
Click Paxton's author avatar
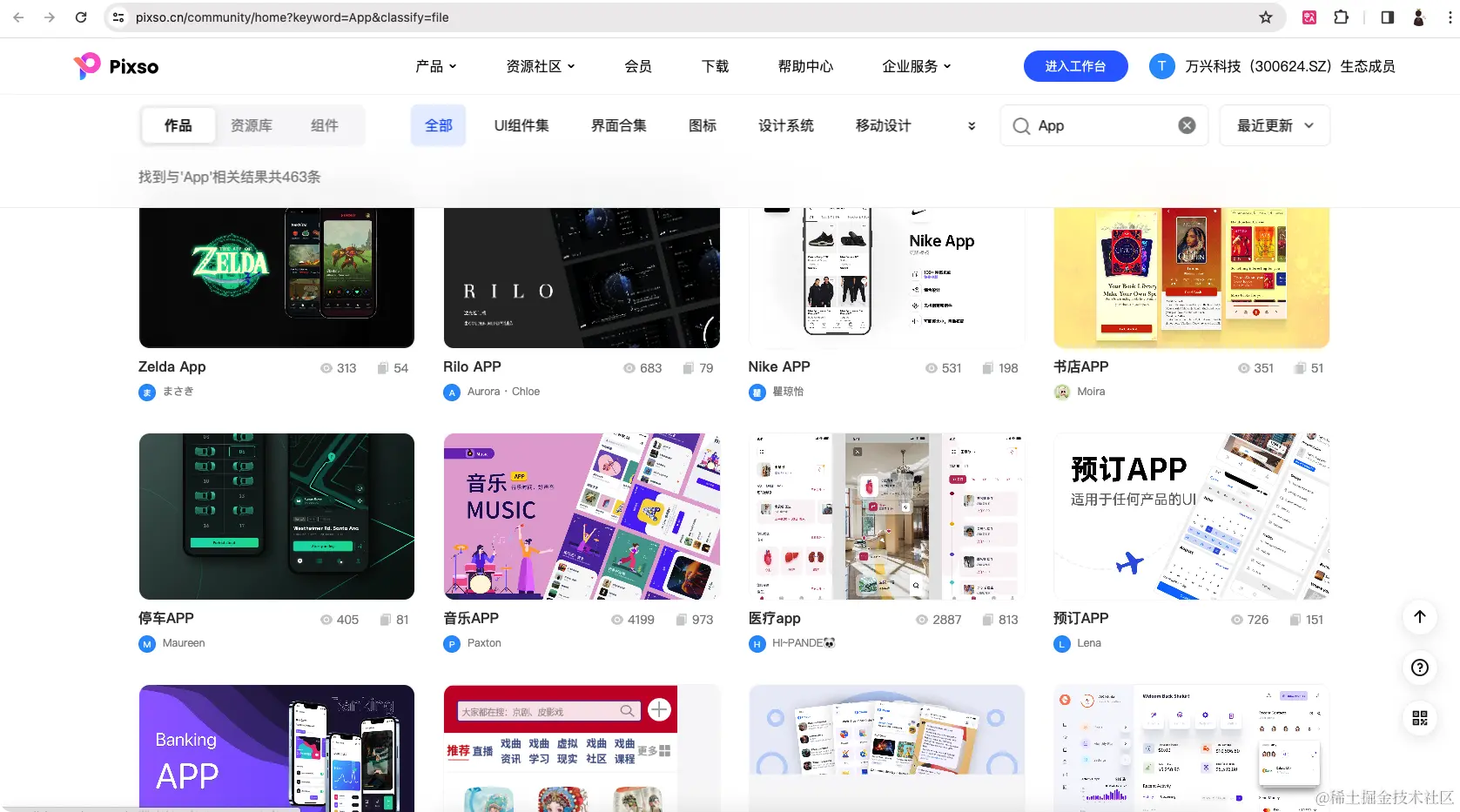pyautogui.click(x=452, y=644)
